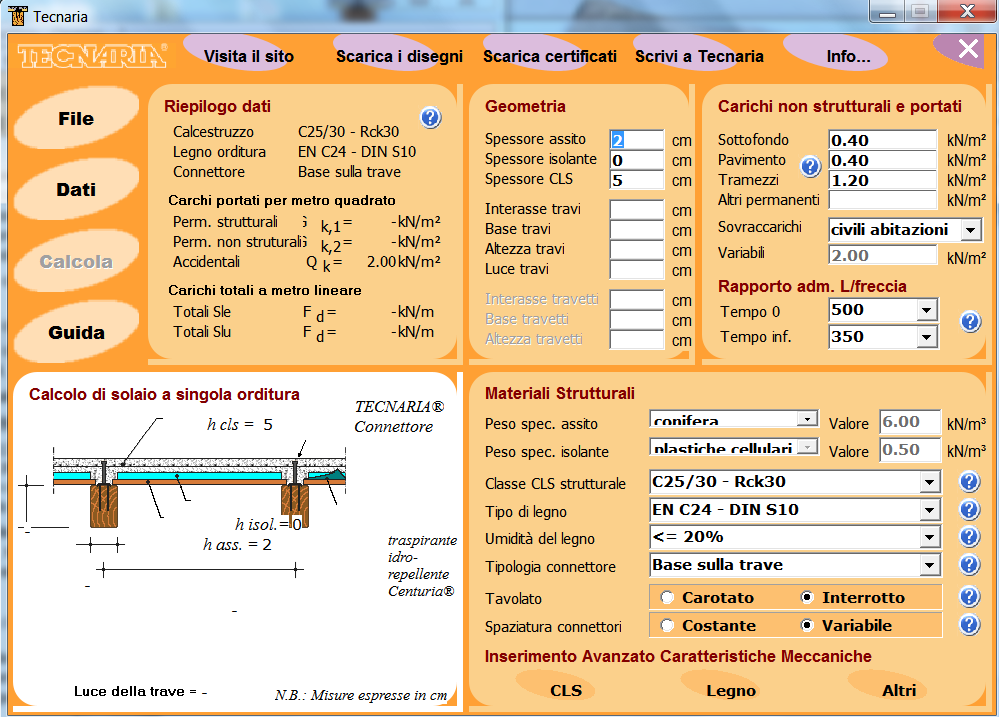Click the Tecnaria title bar app icon
The width and height of the screenshot is (999, 717).
pyautogui.click(x=18, y=16)
